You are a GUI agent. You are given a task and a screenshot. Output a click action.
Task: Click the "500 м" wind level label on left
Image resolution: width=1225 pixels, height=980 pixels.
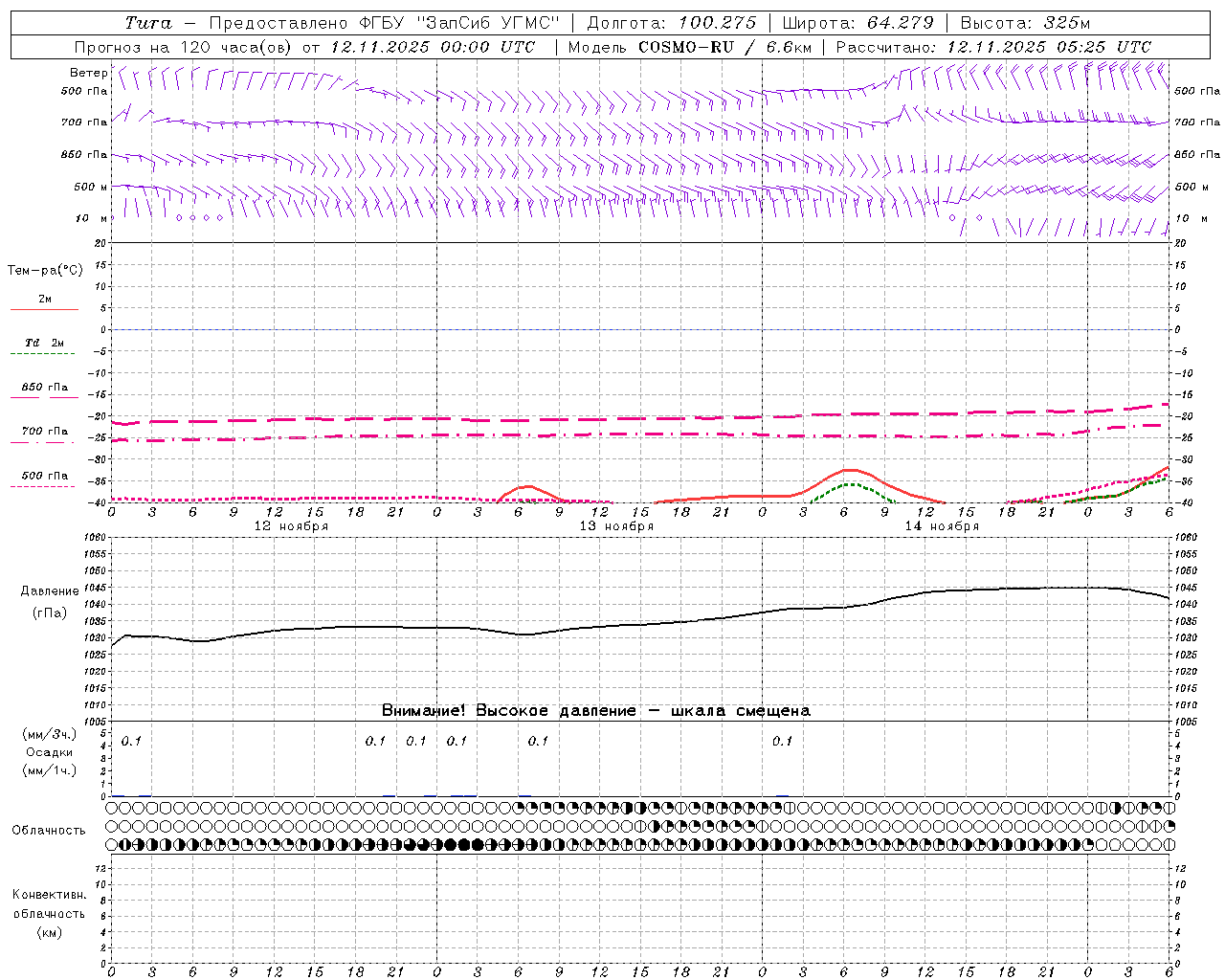point(92,187)
